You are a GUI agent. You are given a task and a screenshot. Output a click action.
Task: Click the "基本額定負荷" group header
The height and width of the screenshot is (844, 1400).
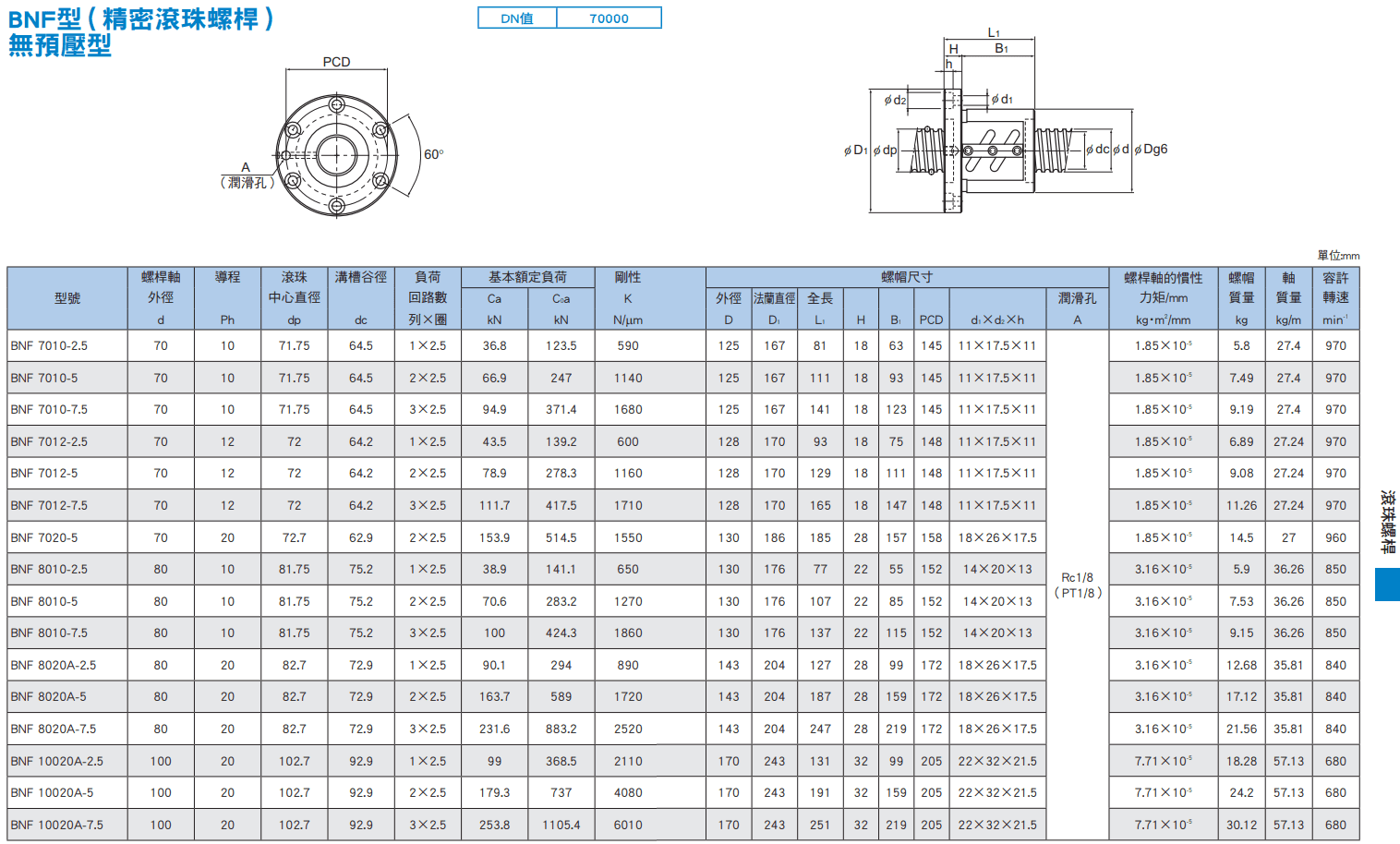click(x=528, y=277)
